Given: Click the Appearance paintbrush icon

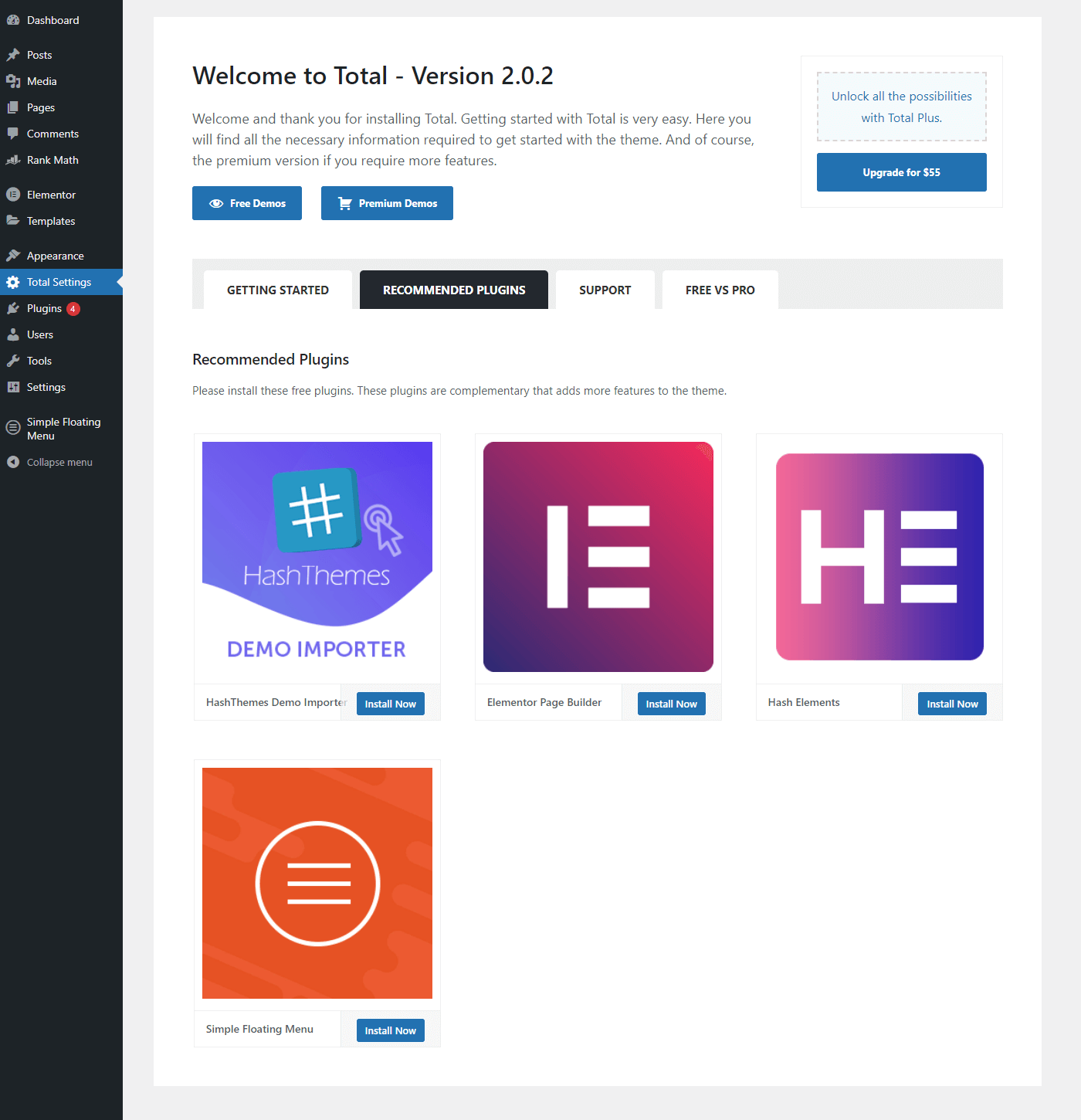Looking at the screenshot, I should (13, 256).
